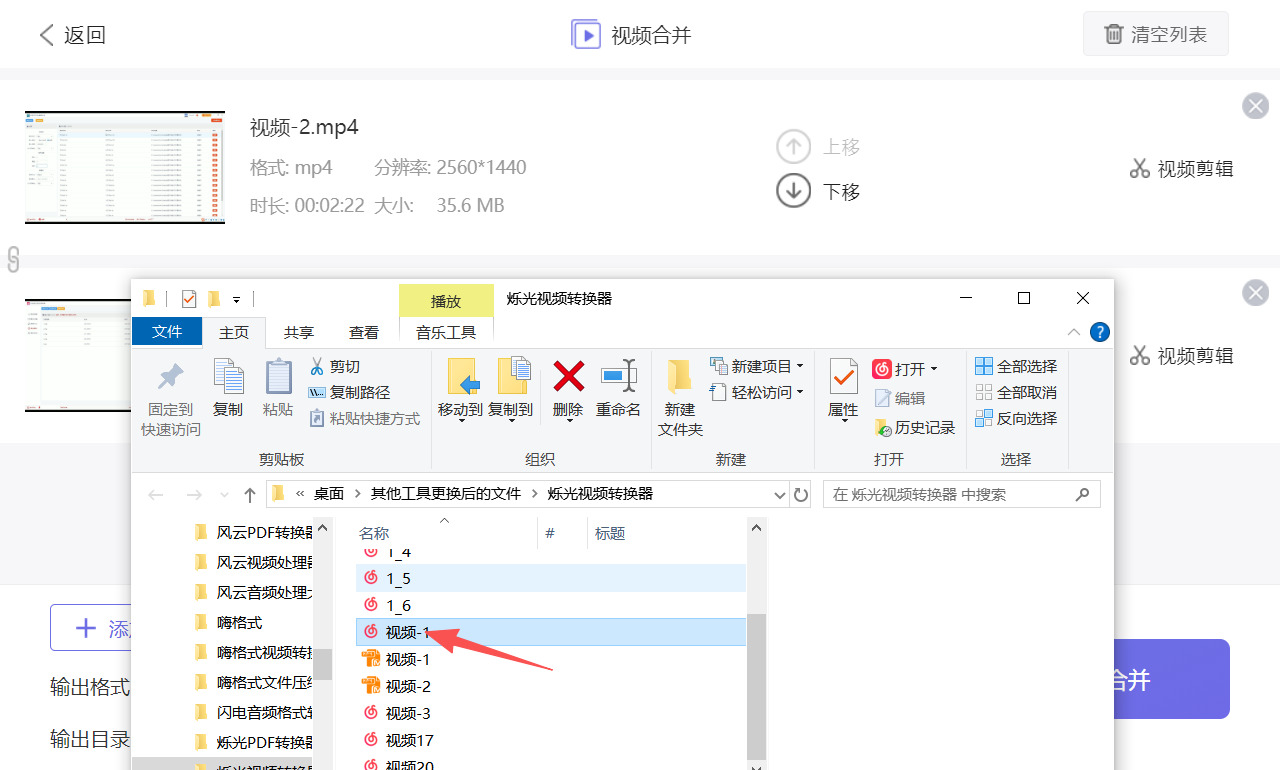Open 视频剪辑 for 视频-2.mp4
The image size is (1280, 770).
[1181, 169]
